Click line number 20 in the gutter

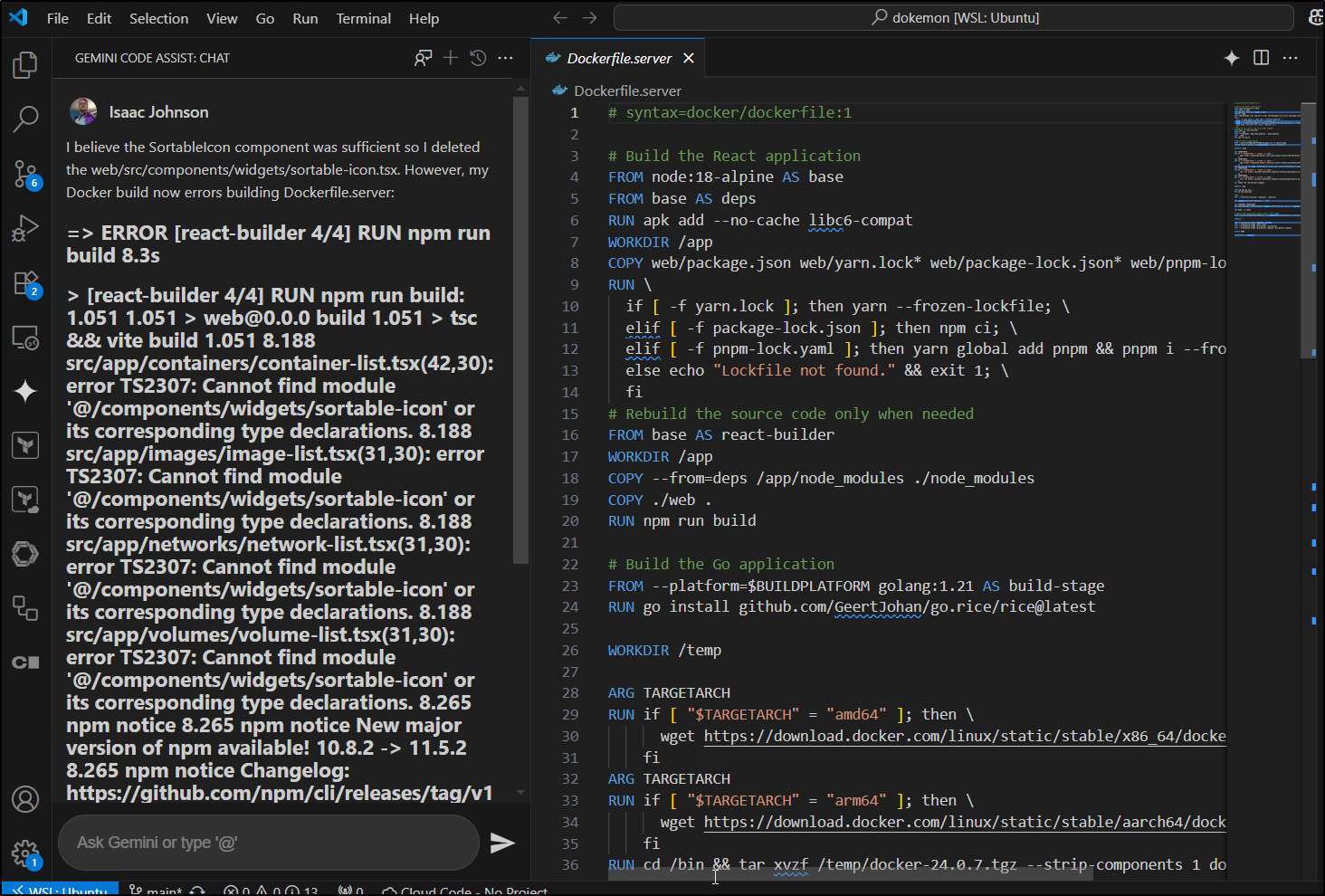pyautogui.click(x=570, y=521)
